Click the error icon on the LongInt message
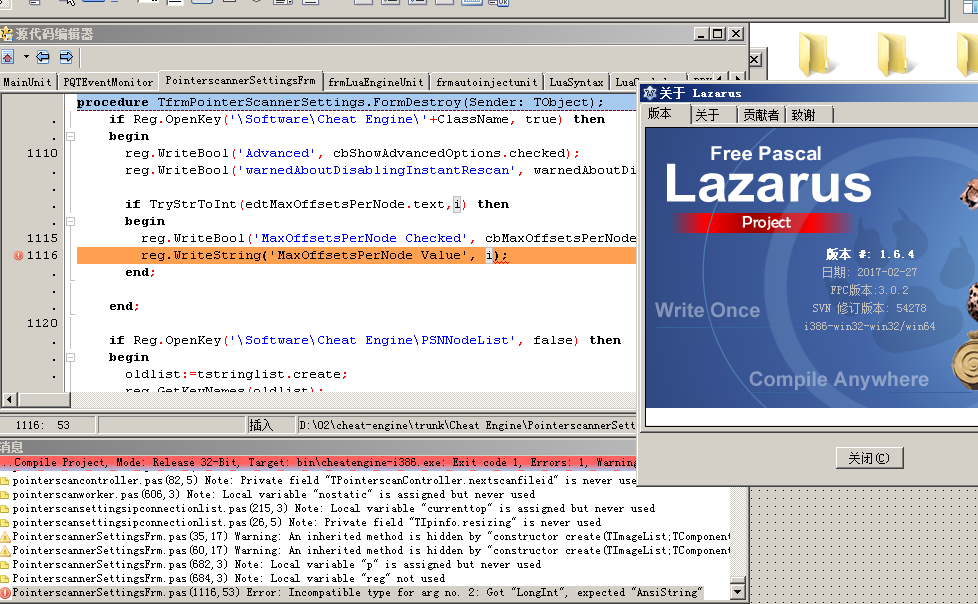This screenshot has height=604, width=978. (x=5, y=593)
